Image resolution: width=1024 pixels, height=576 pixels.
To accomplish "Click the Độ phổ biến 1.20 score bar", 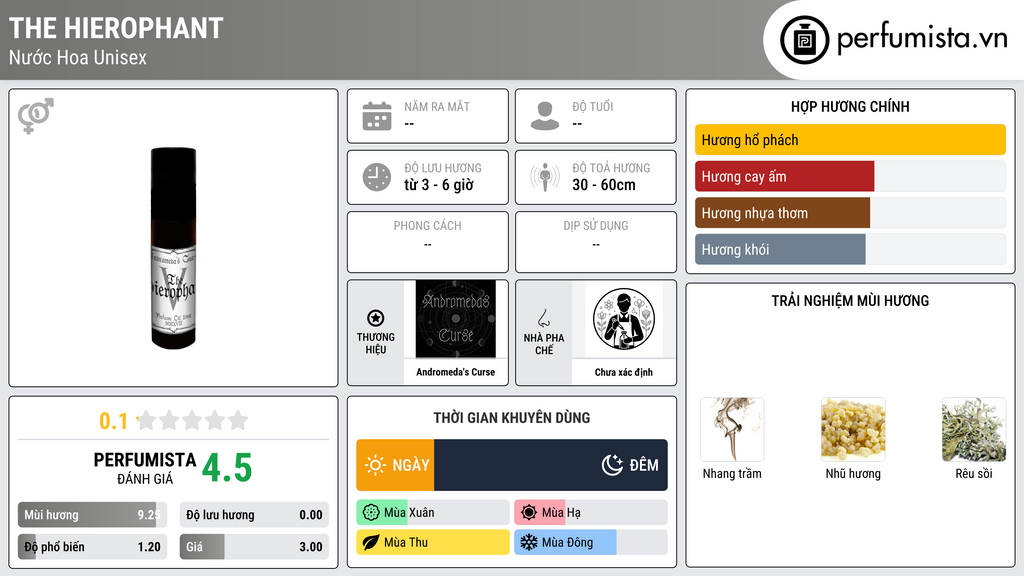I will click(x=92, y=547).
